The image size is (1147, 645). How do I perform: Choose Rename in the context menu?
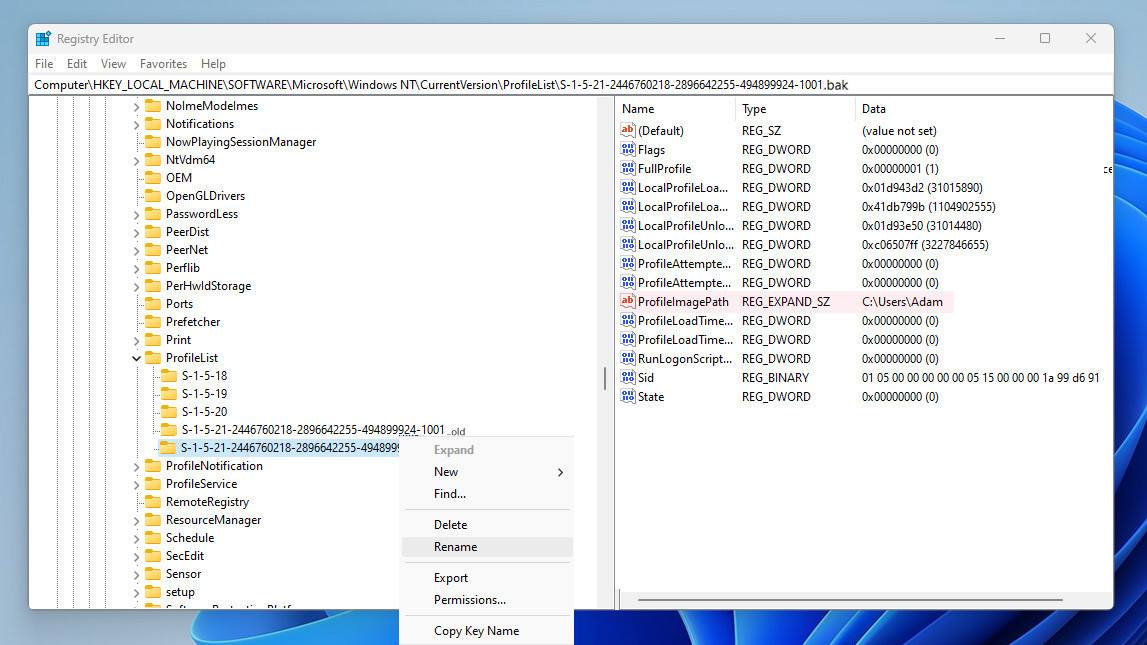click(487, 547)
